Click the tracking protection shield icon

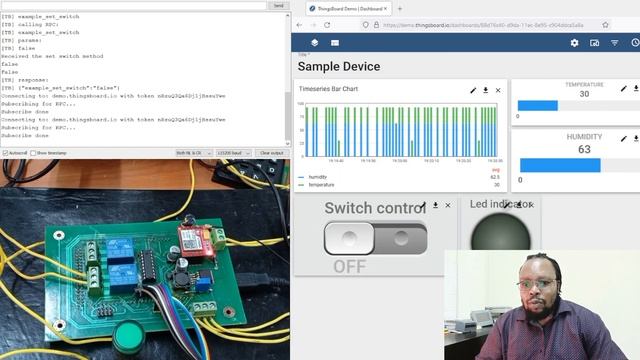pos(365,25)
